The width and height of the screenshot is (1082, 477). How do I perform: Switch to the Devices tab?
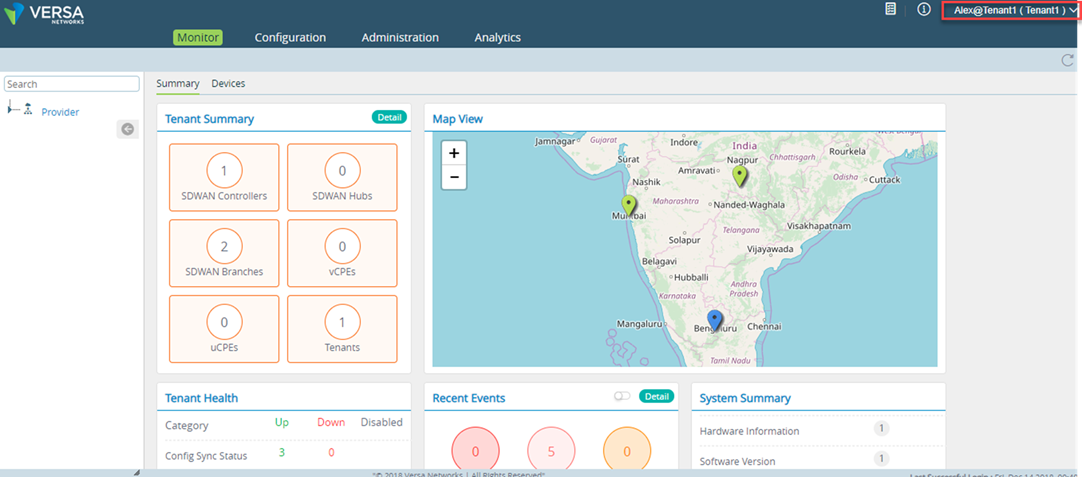228,84
